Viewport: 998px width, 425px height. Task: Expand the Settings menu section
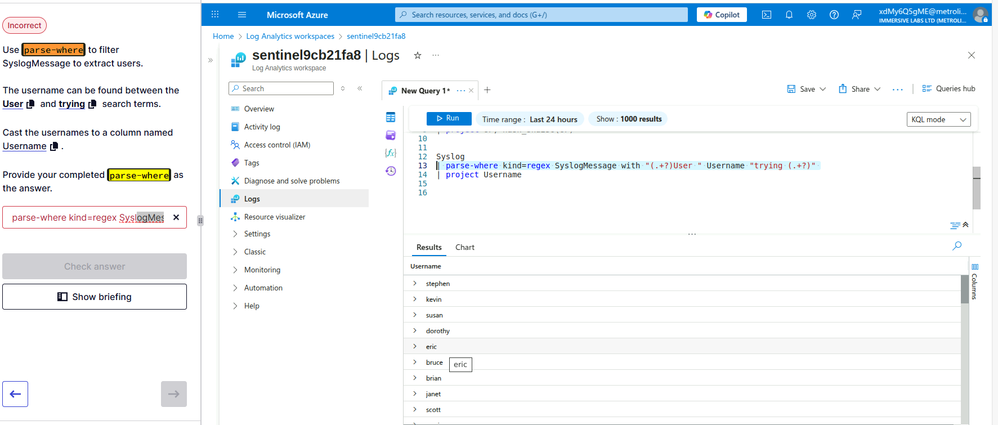(x=235, y=234)
